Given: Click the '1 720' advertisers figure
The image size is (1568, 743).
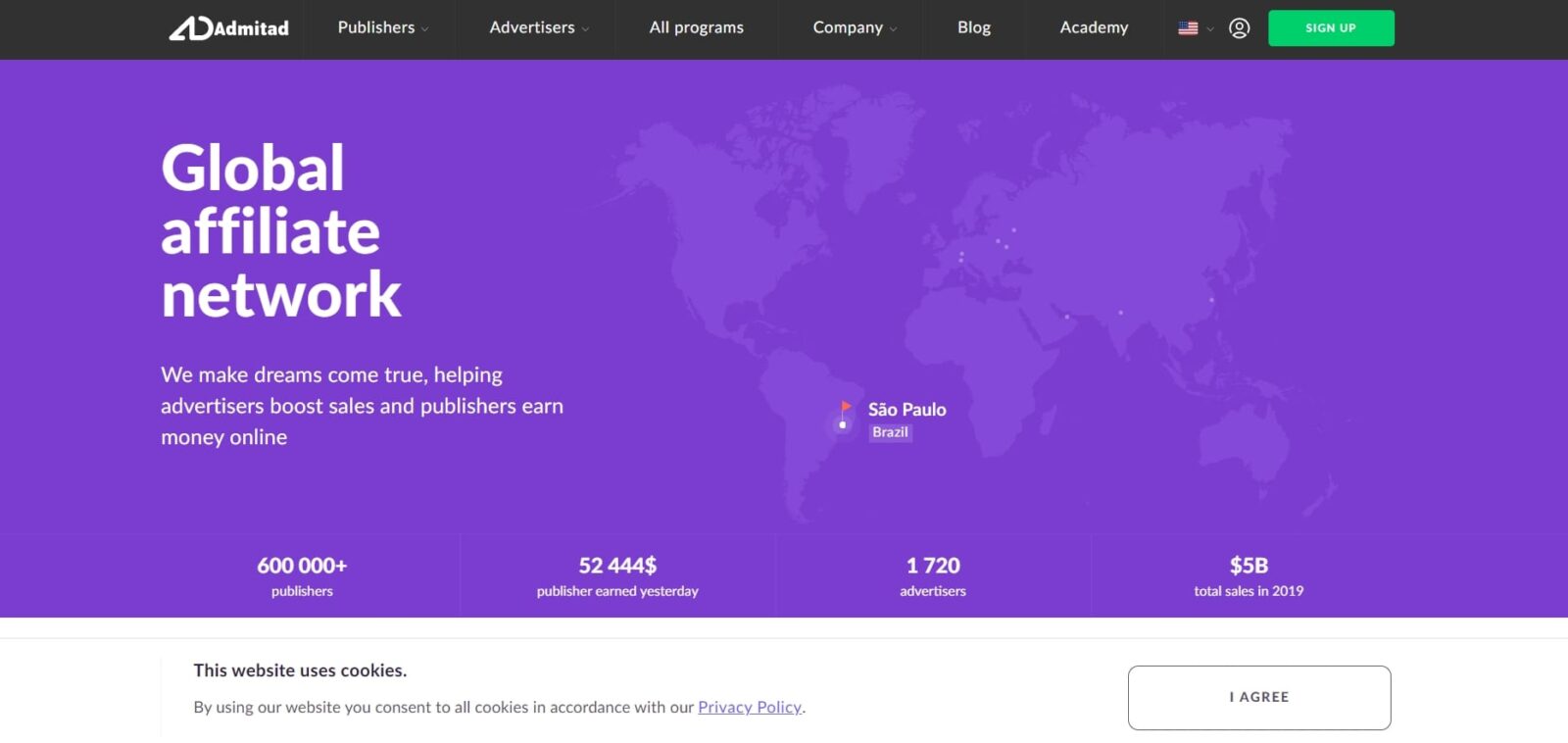Looking at the screenshot, I should tap(933, 566).
